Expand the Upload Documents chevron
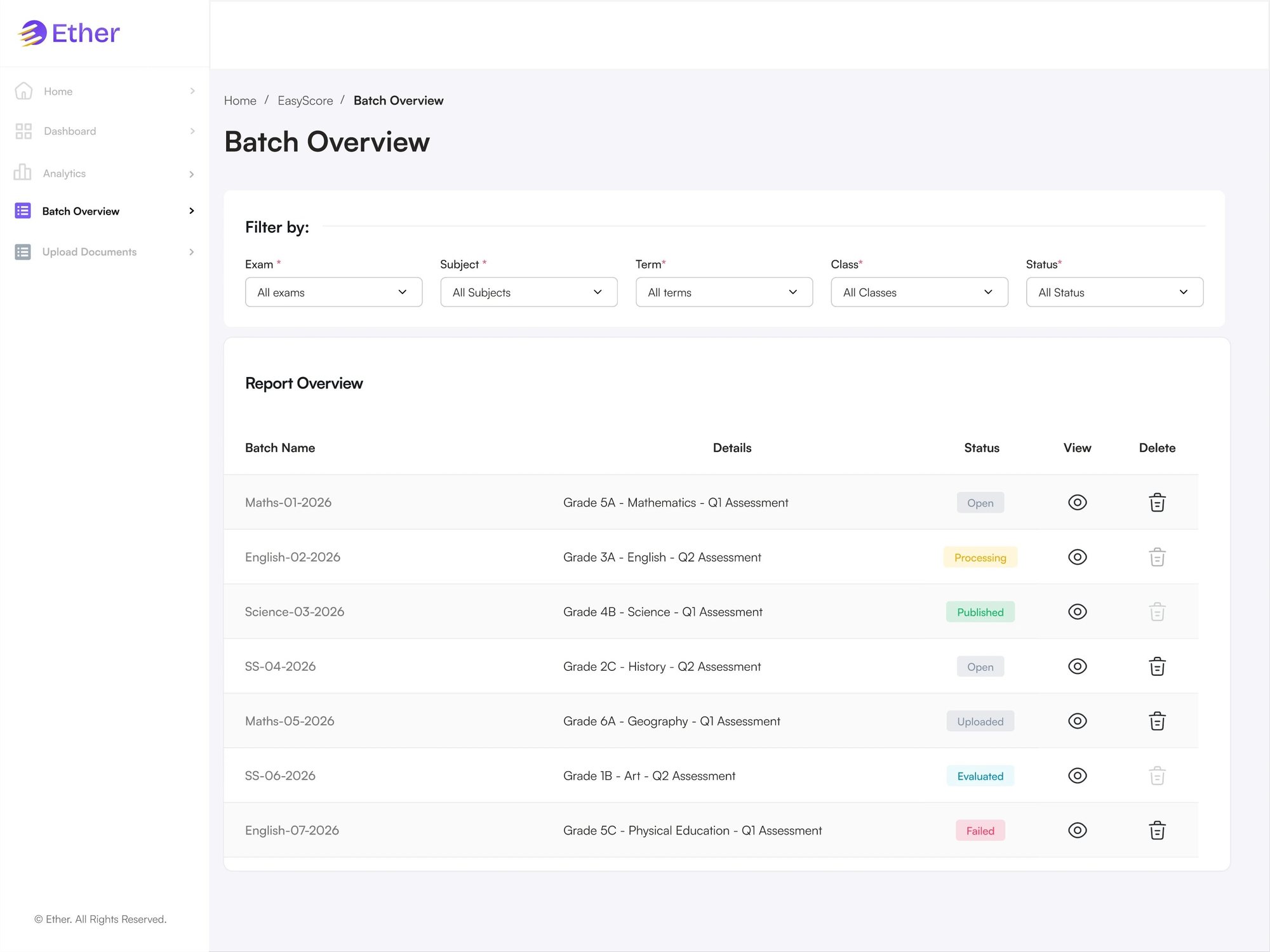This screenshot has width=1270, height=952. click(x=192, y=252)
